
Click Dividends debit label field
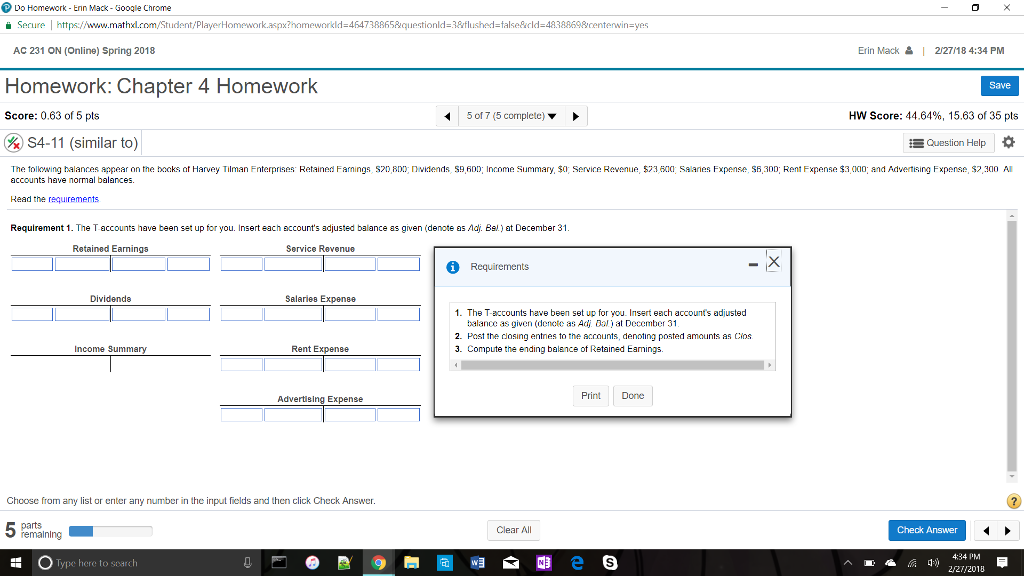pos(32,314)
